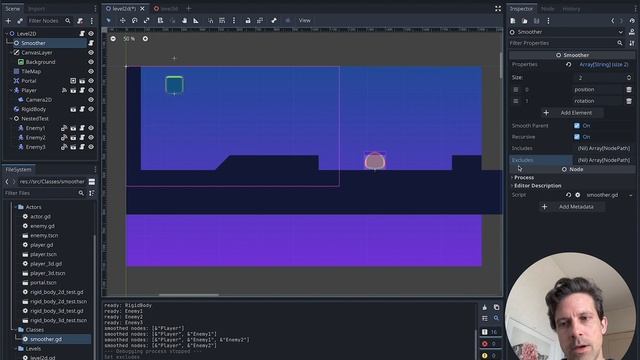Click the create new resource icon in Inspector
This screenshot has width=640, height=360.
[513, 21]
